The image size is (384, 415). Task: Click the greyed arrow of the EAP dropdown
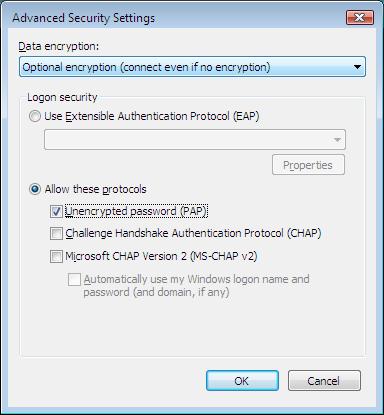(x=337, y=140)
